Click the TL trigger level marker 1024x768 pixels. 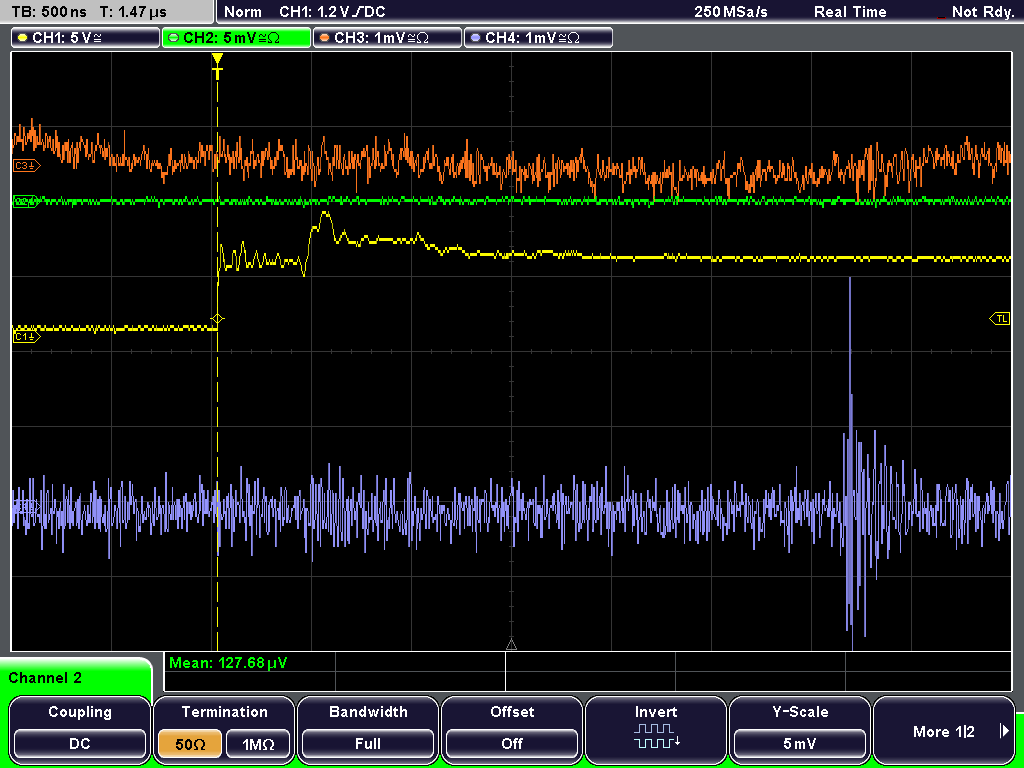[x=1000, y=319]
